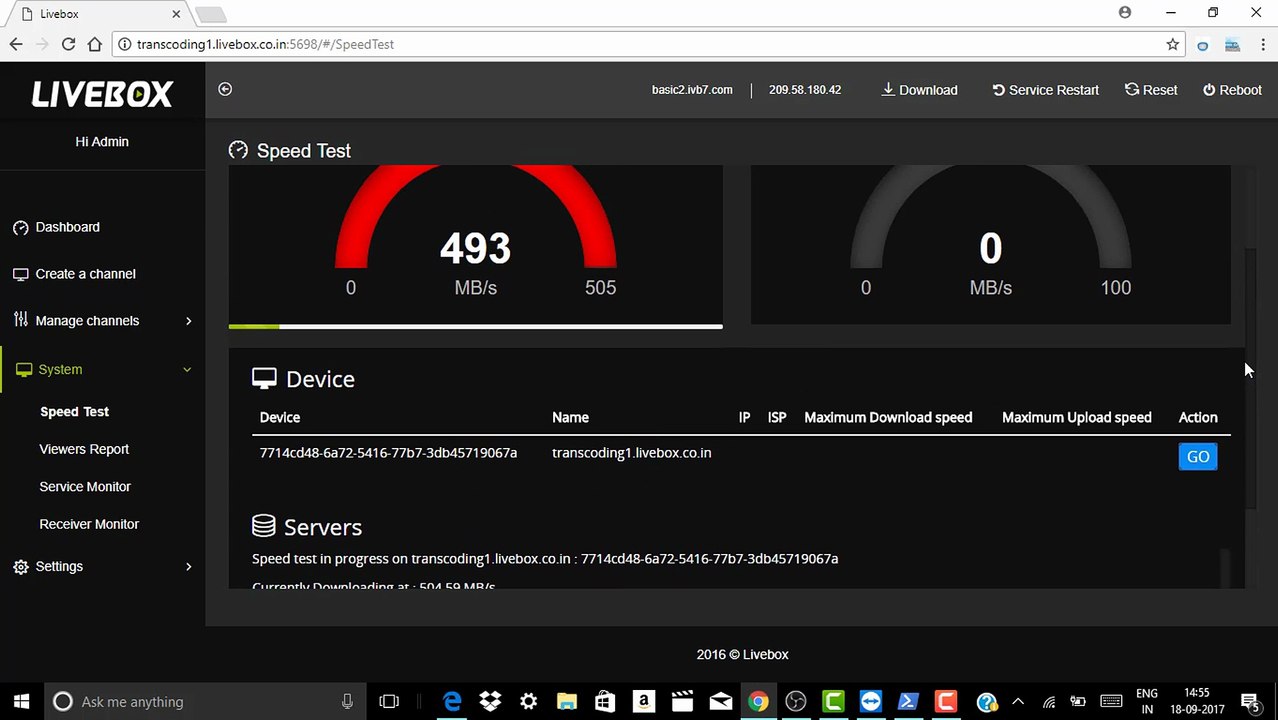Open the notification action center

[x=1250, y=701]
